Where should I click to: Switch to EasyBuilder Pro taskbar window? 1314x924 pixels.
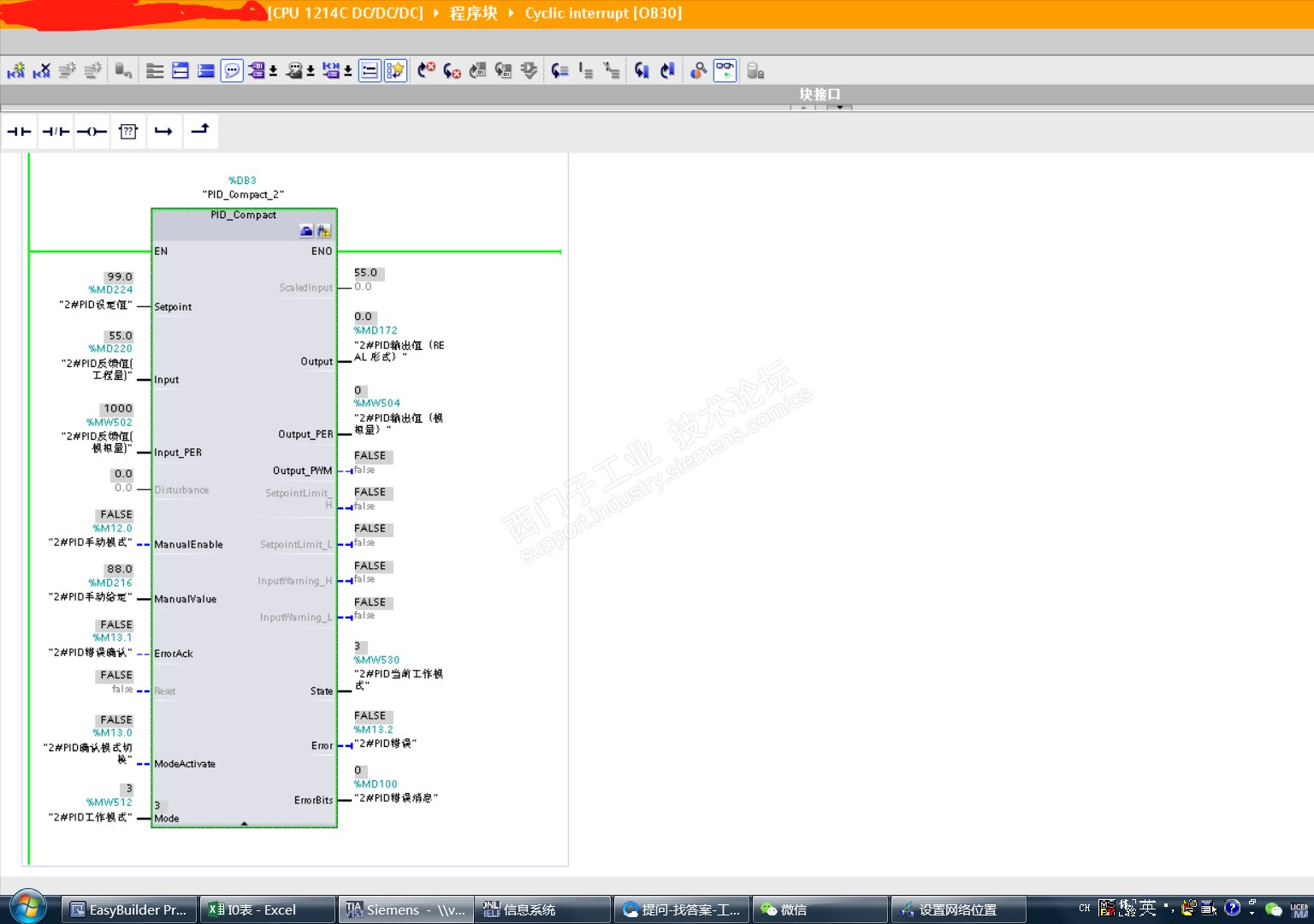pos(130,909)
